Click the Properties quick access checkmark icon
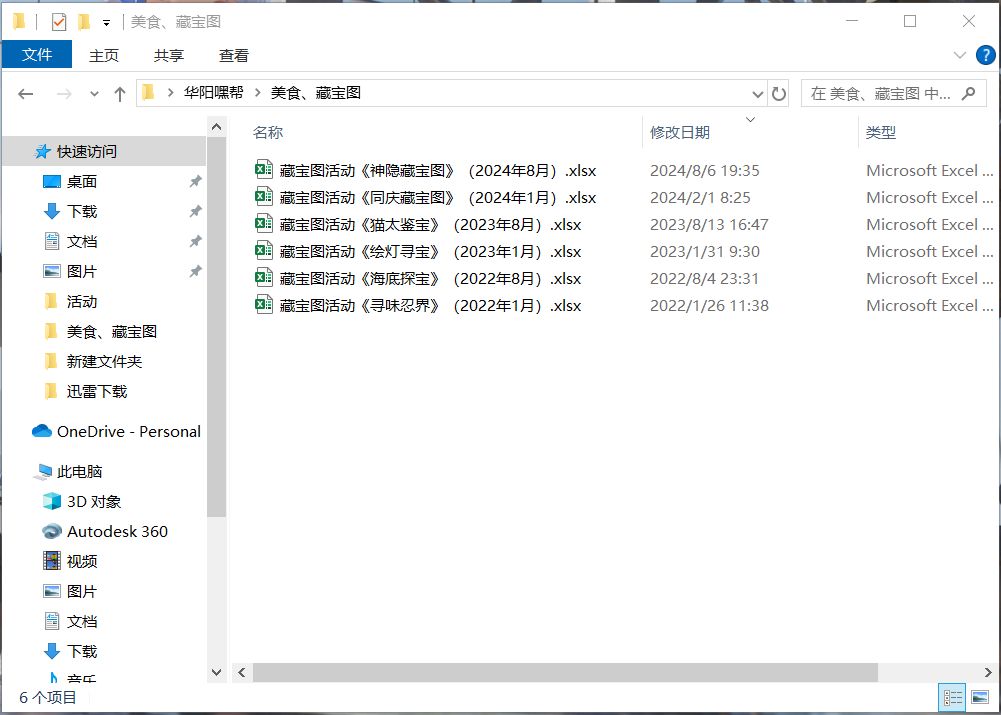 [x=59, y=22]
